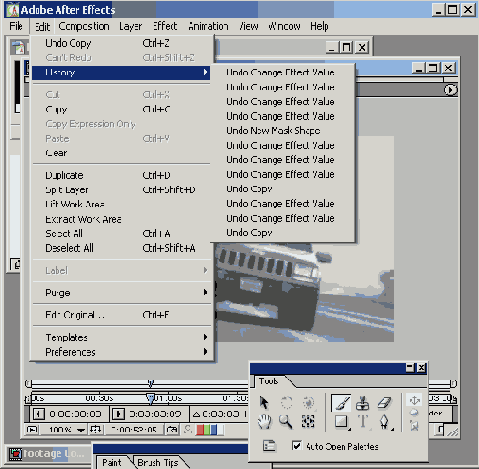Choose the World Axis mode icon

coord(414,413)
